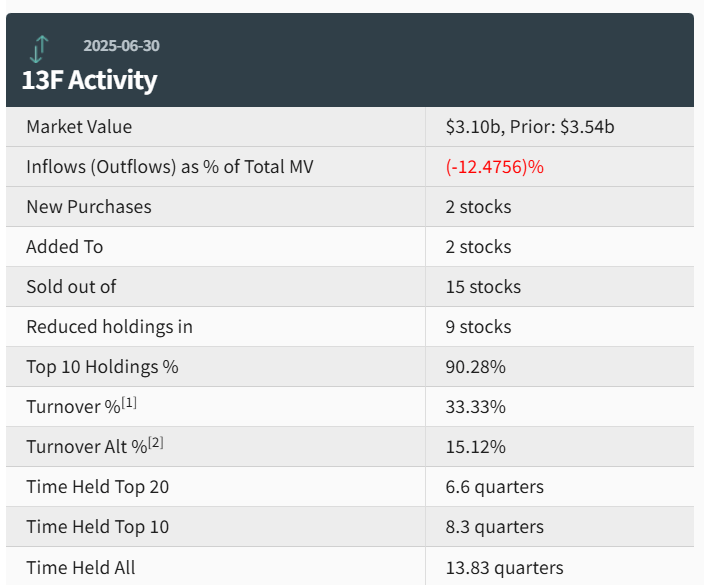Open footnote [1] beside Turnover %
The height and width of the screenshot is (585, 704).
[x=128, y=403]
